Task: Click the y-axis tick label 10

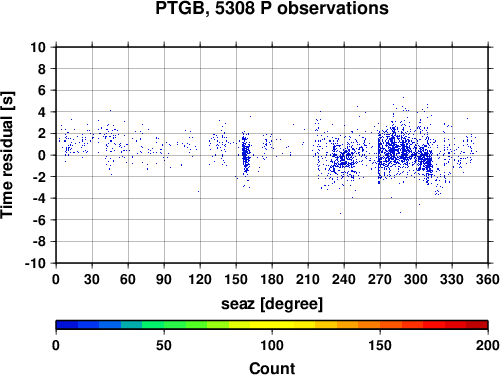Action: [x=38, y=47]
